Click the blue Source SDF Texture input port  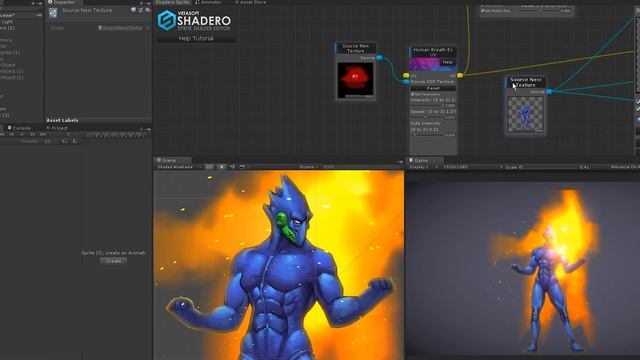point(406,82)
